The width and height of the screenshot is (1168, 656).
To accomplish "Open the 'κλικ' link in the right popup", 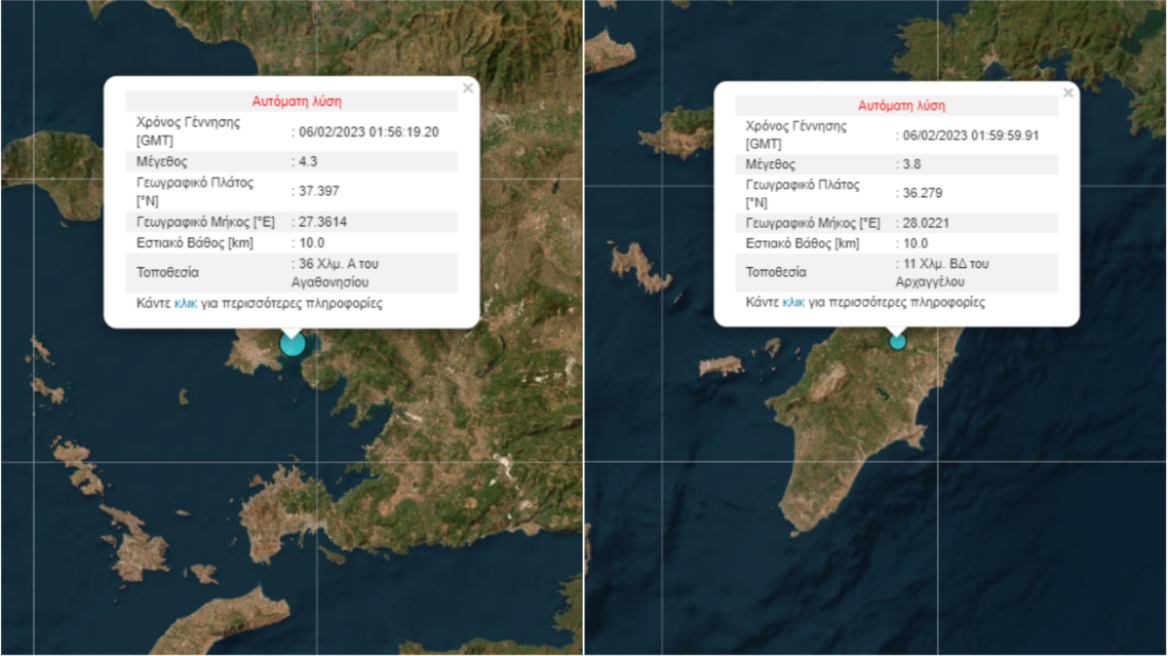I will [793, 302].
